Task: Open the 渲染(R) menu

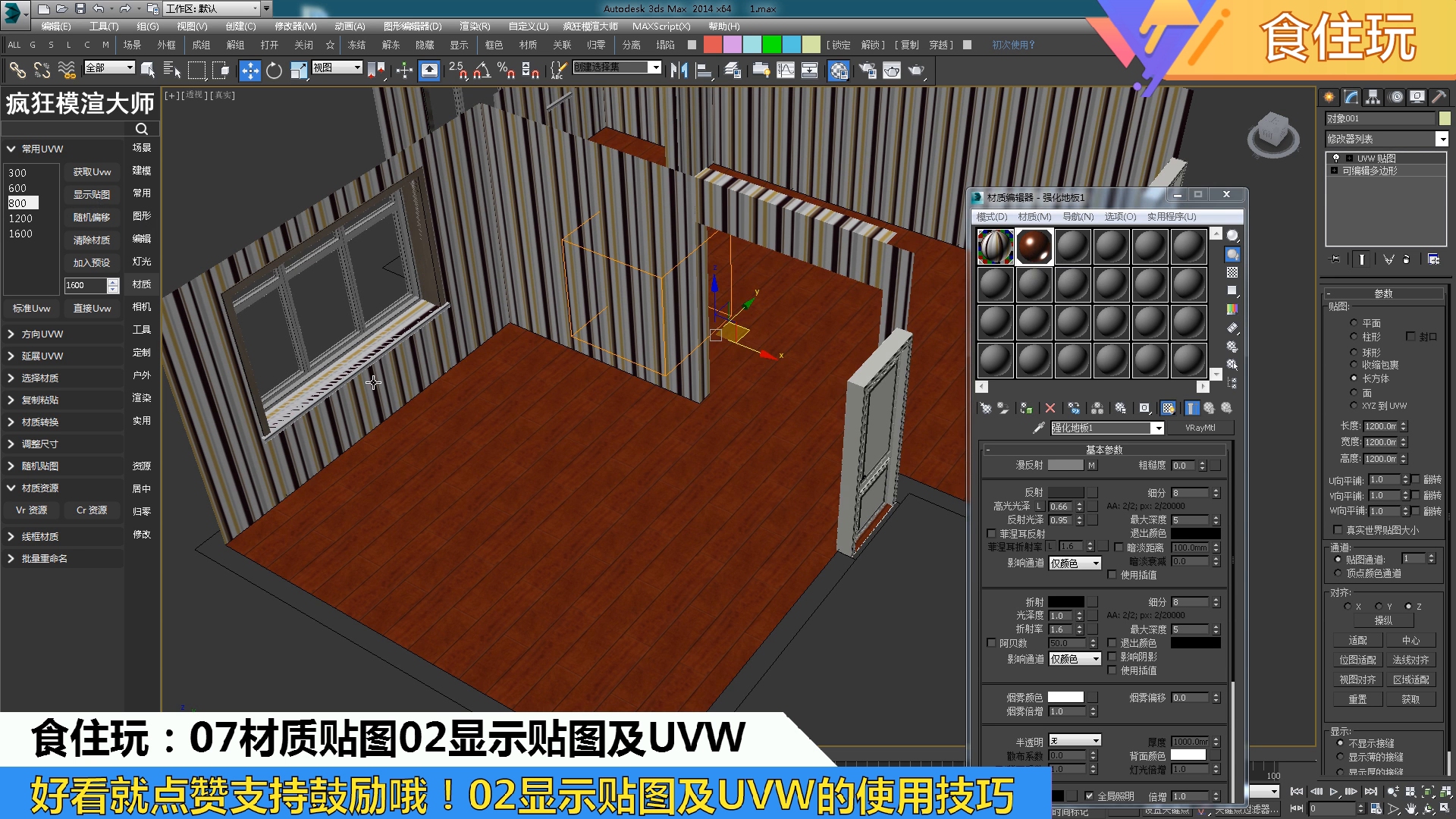Action: click(475, 27)
